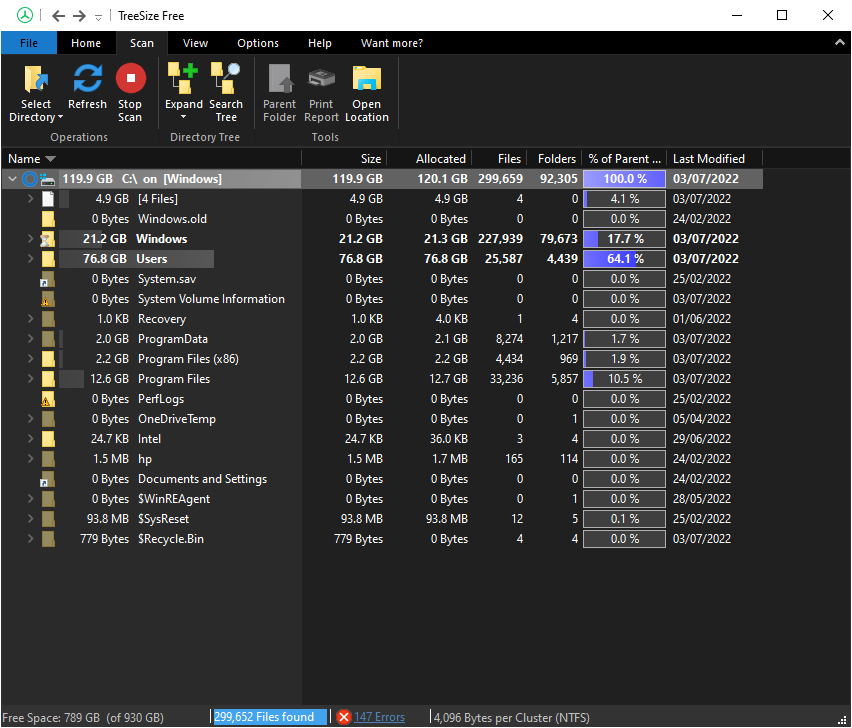Click Documents and Settings shortcut icon

tap(47, 479)
